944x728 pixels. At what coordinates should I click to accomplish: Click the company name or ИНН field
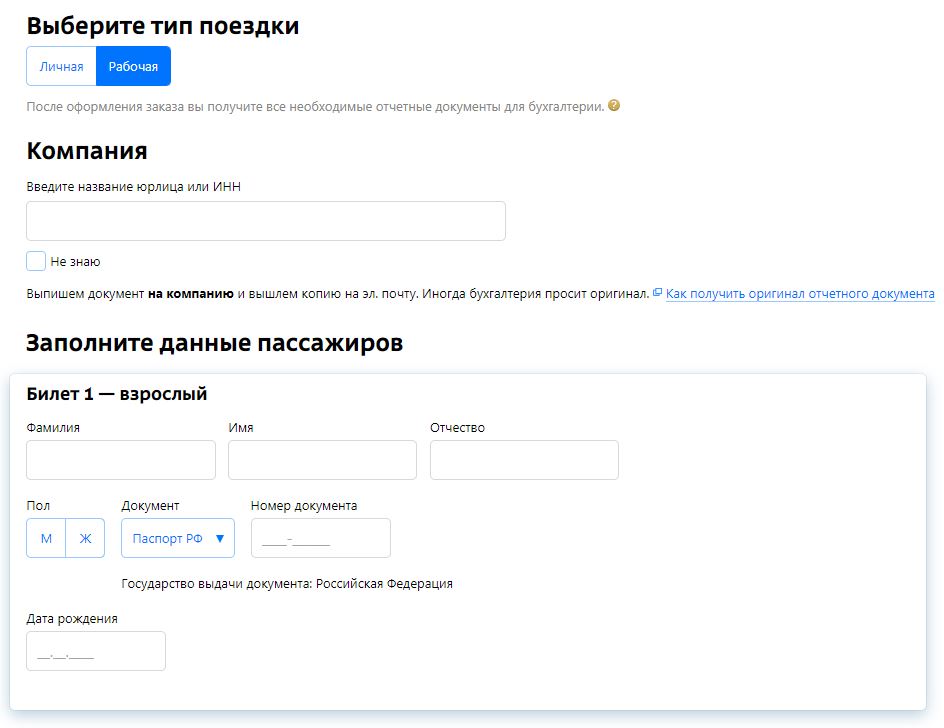tap(265, 221)
